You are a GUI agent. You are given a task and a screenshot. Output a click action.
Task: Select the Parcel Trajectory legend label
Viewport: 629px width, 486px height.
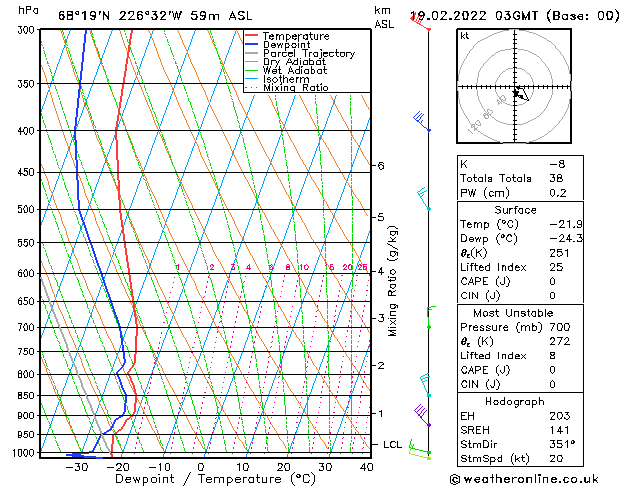point(309,53)
